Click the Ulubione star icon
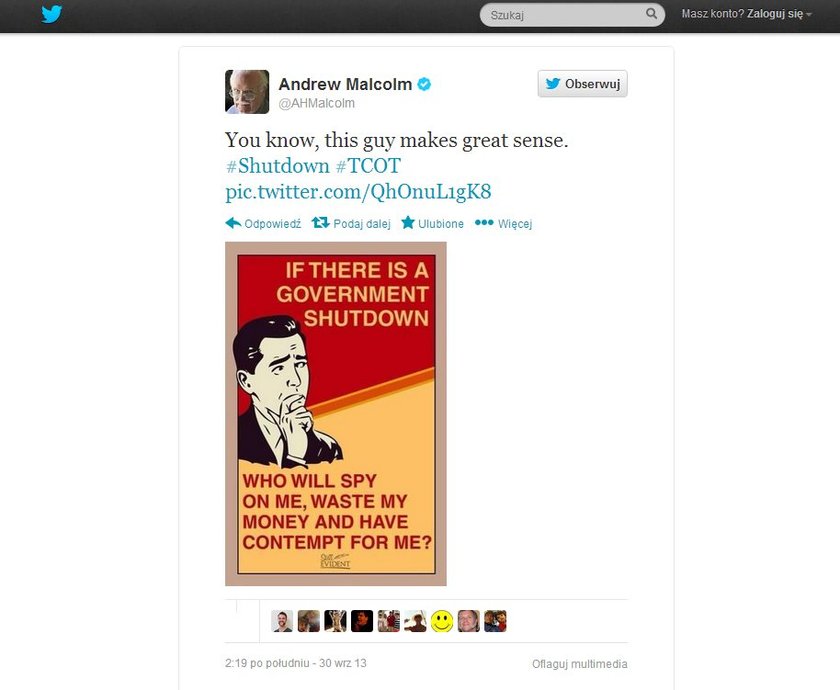 (x=408, y=222)
